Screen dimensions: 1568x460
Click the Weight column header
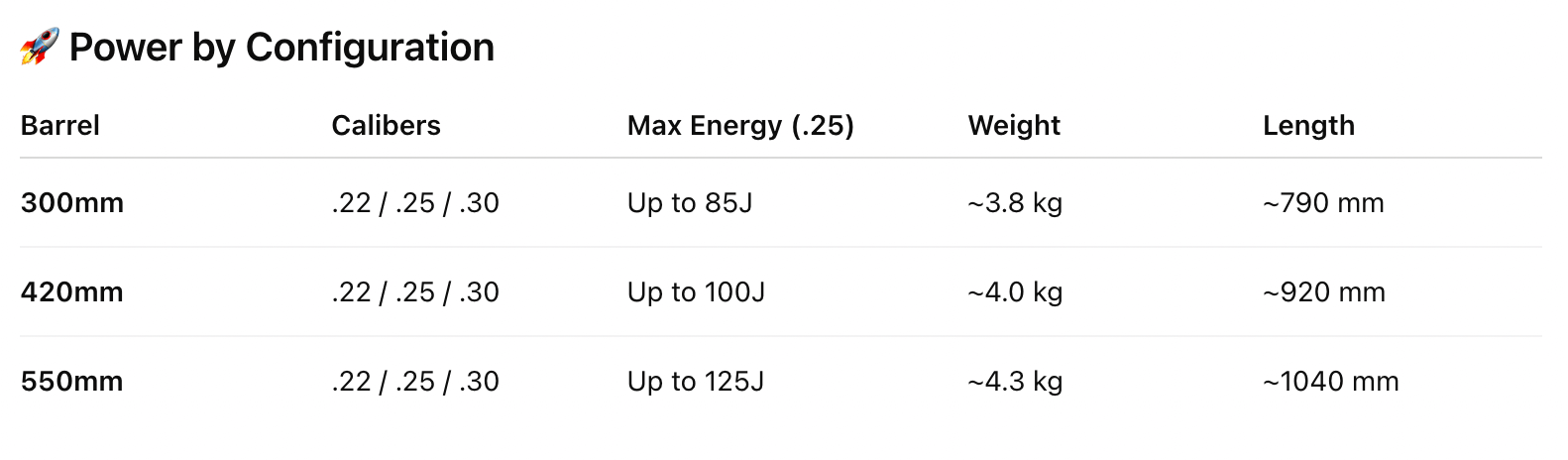coord(1014,126)
